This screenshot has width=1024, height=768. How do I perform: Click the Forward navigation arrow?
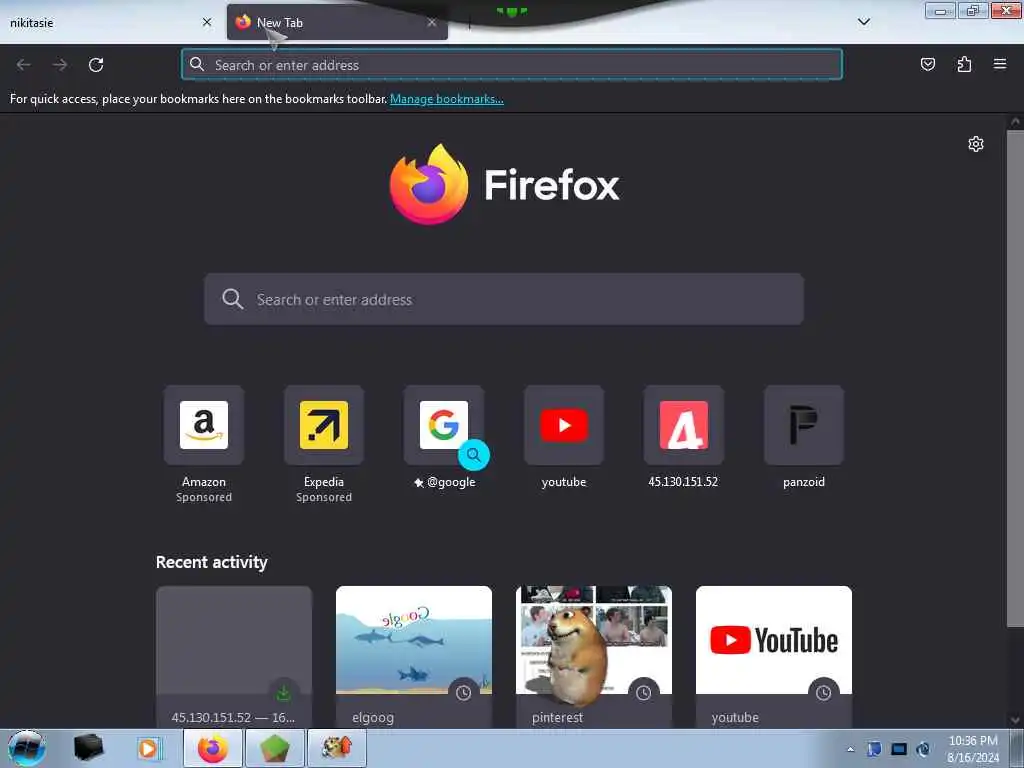60,65
